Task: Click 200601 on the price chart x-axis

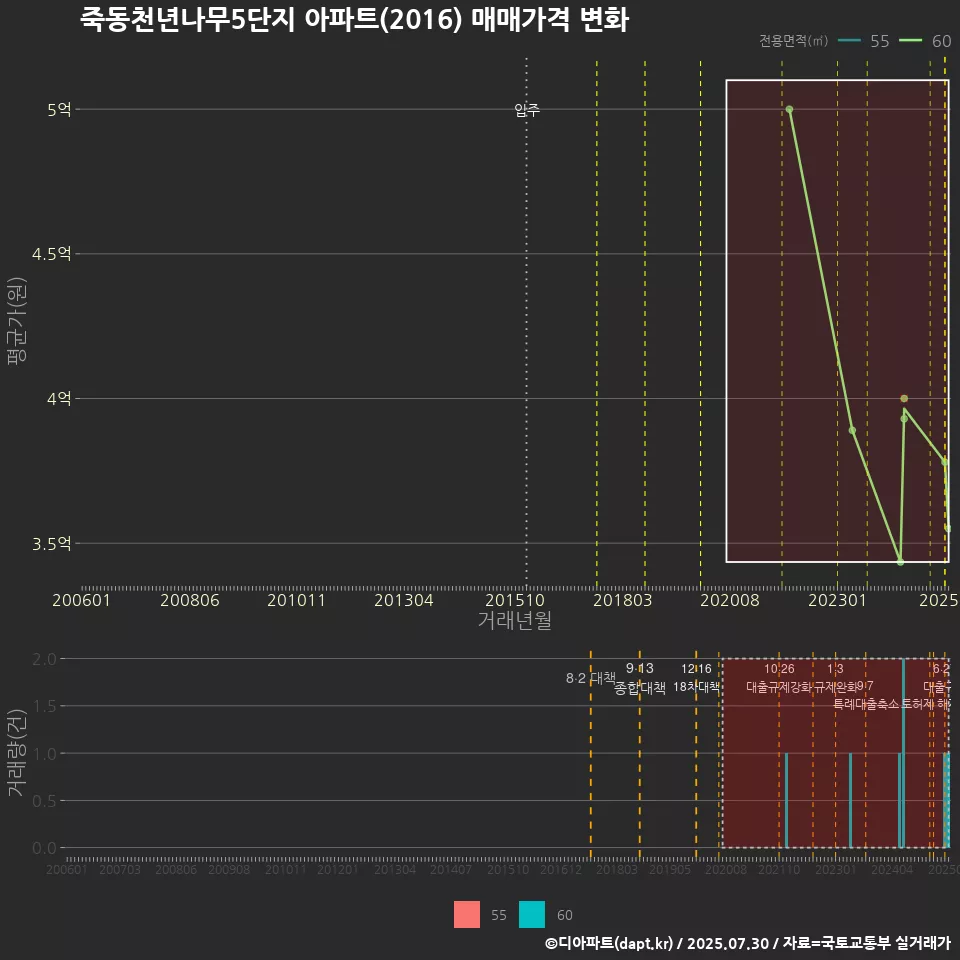Action: click(81, 600)
